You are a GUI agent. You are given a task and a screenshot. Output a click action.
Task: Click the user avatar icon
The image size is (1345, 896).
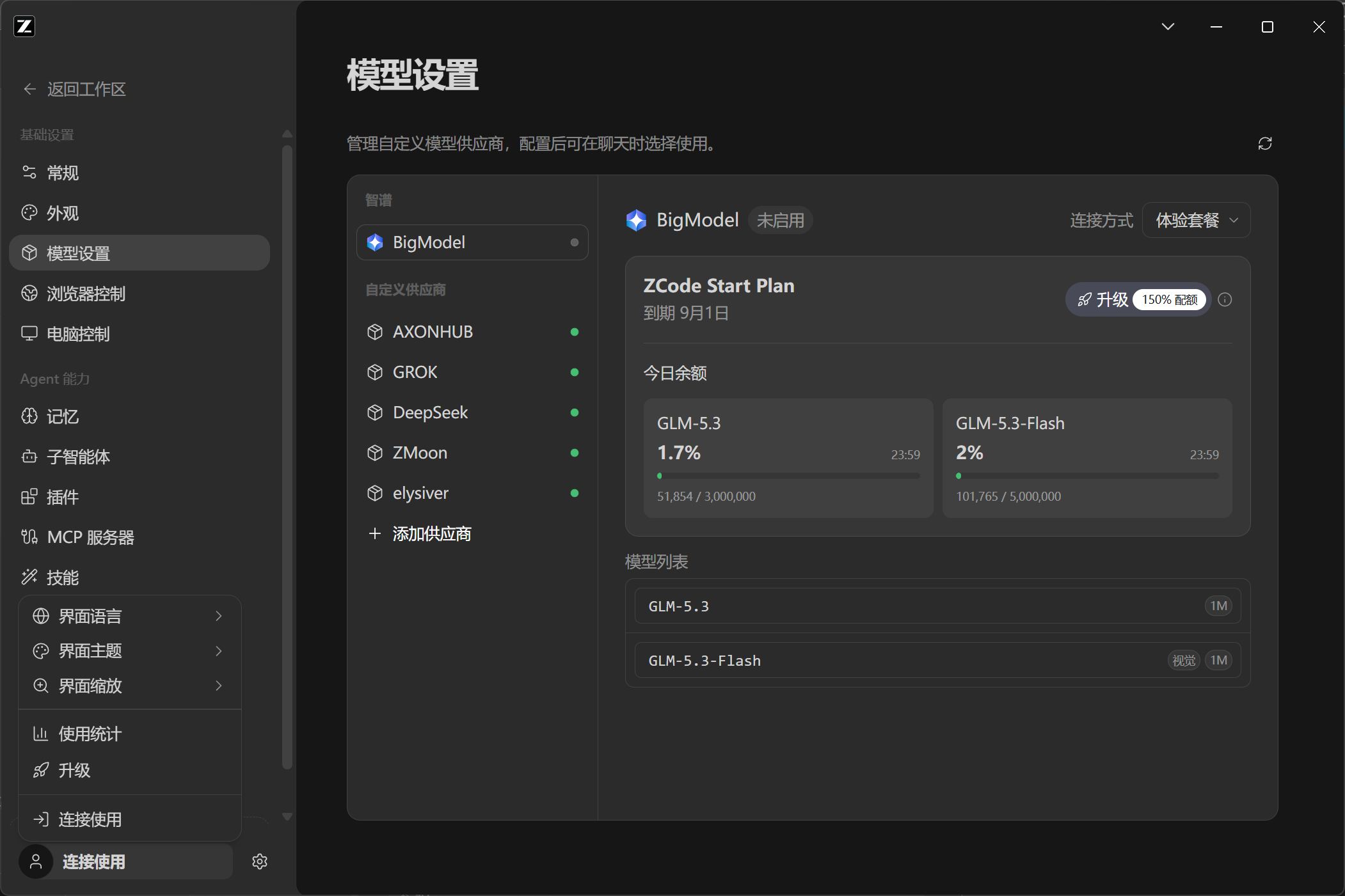click(36, 861)
